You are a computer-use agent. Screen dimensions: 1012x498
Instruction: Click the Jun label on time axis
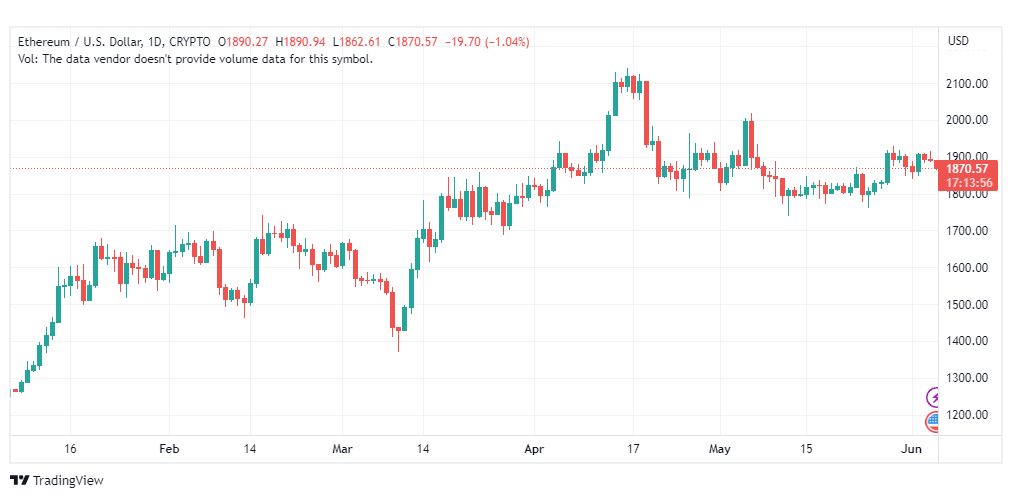[911, 448]
